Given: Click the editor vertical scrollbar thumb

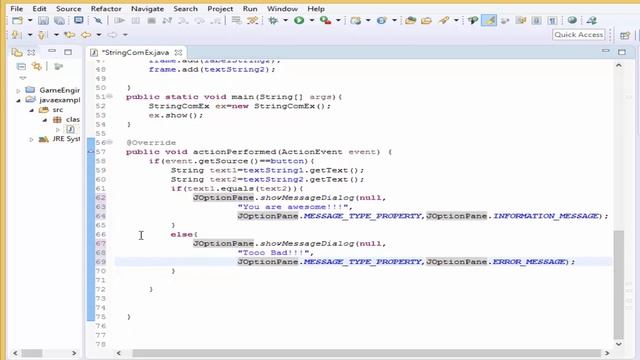Looking at the screenshot, I should click(x=619, y=284).
